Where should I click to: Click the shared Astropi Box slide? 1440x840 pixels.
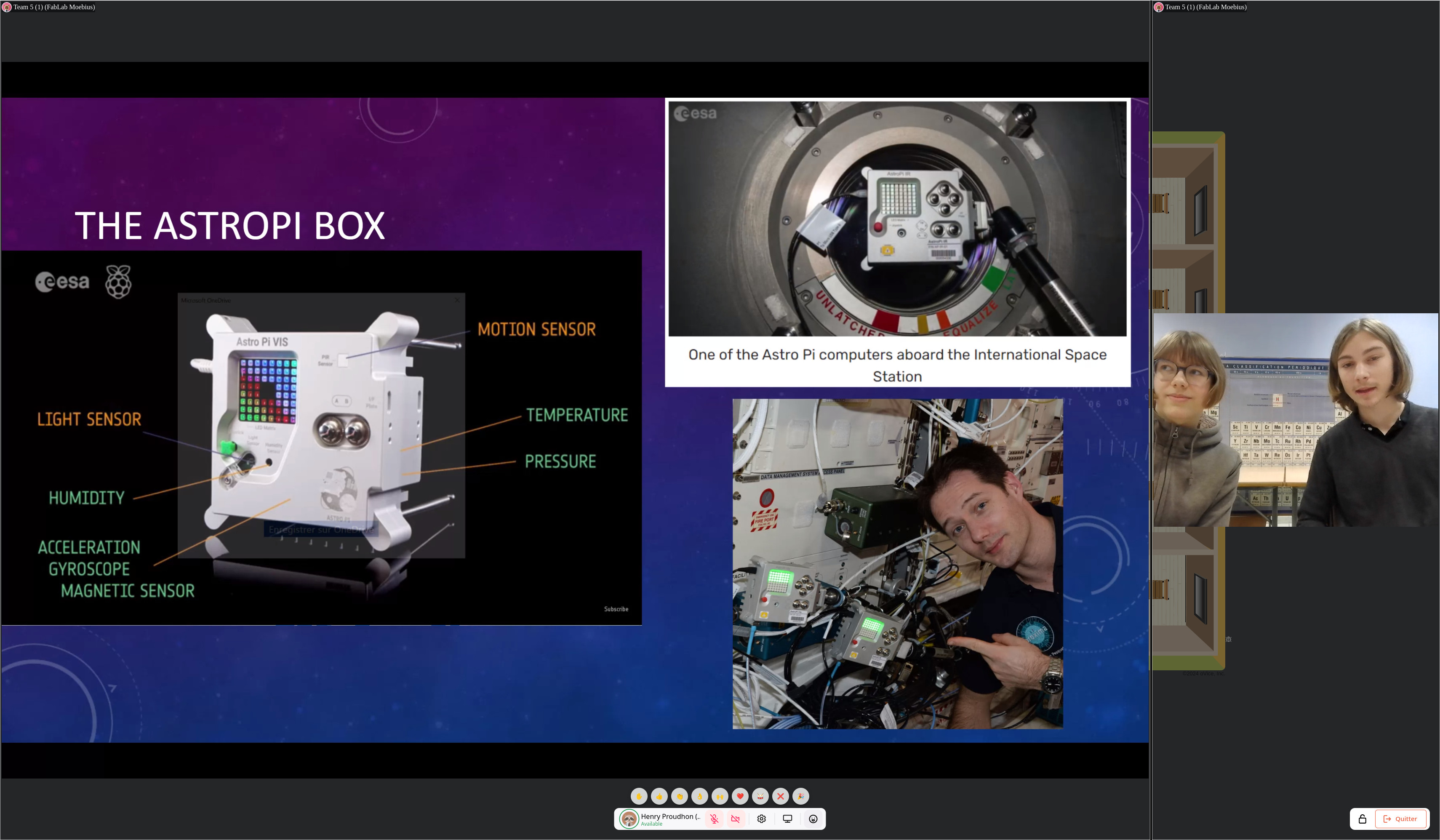574,420
